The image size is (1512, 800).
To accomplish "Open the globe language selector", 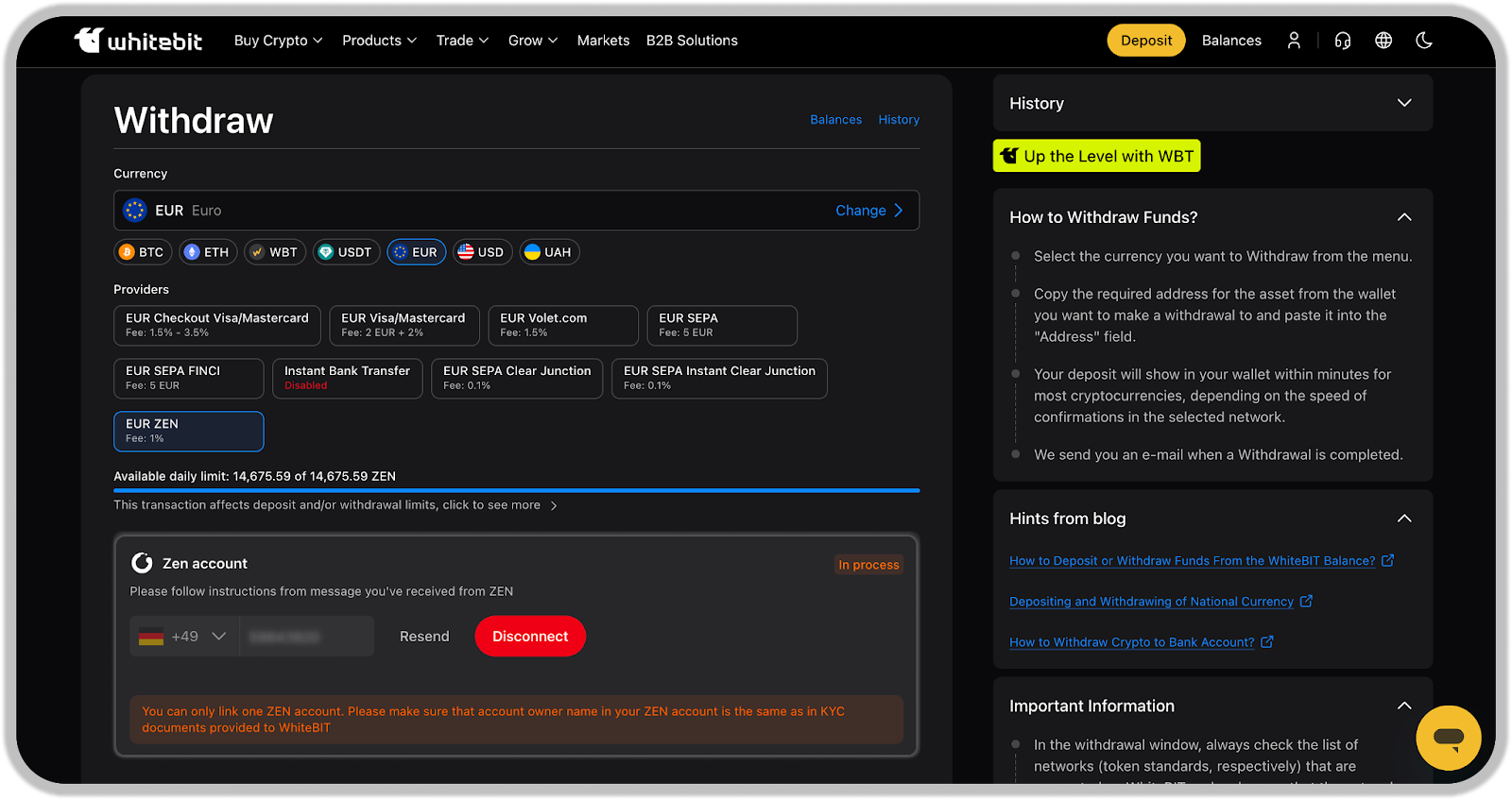I will point(1383,41).
